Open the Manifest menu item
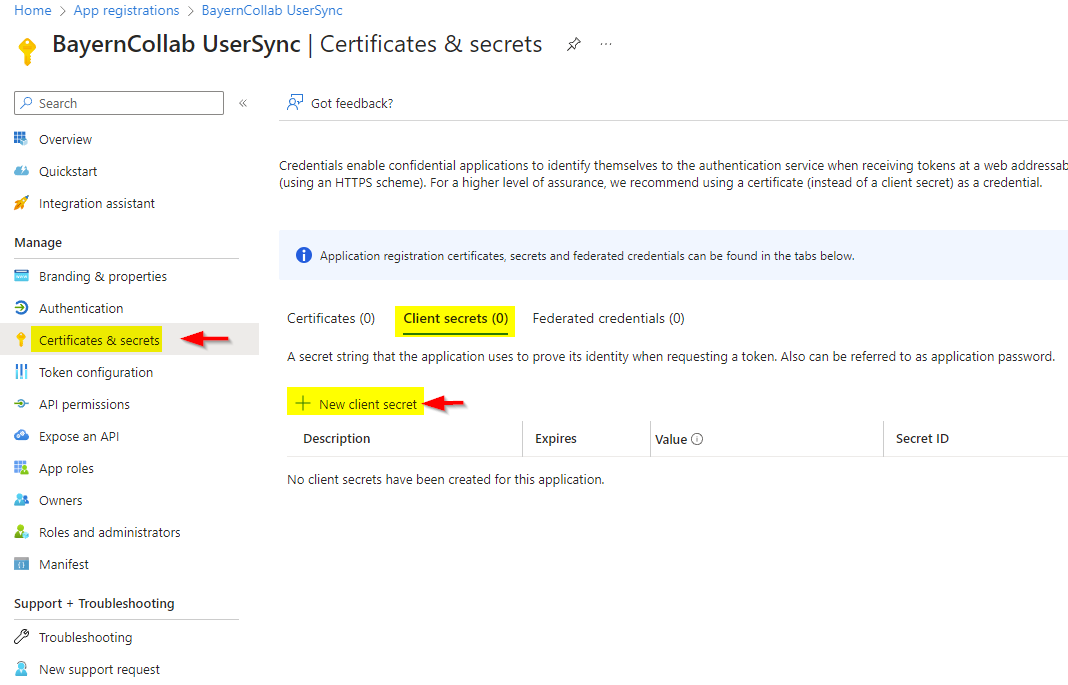Image resolution: width=1068 pixels, height=685 pixels. [63, 564]
